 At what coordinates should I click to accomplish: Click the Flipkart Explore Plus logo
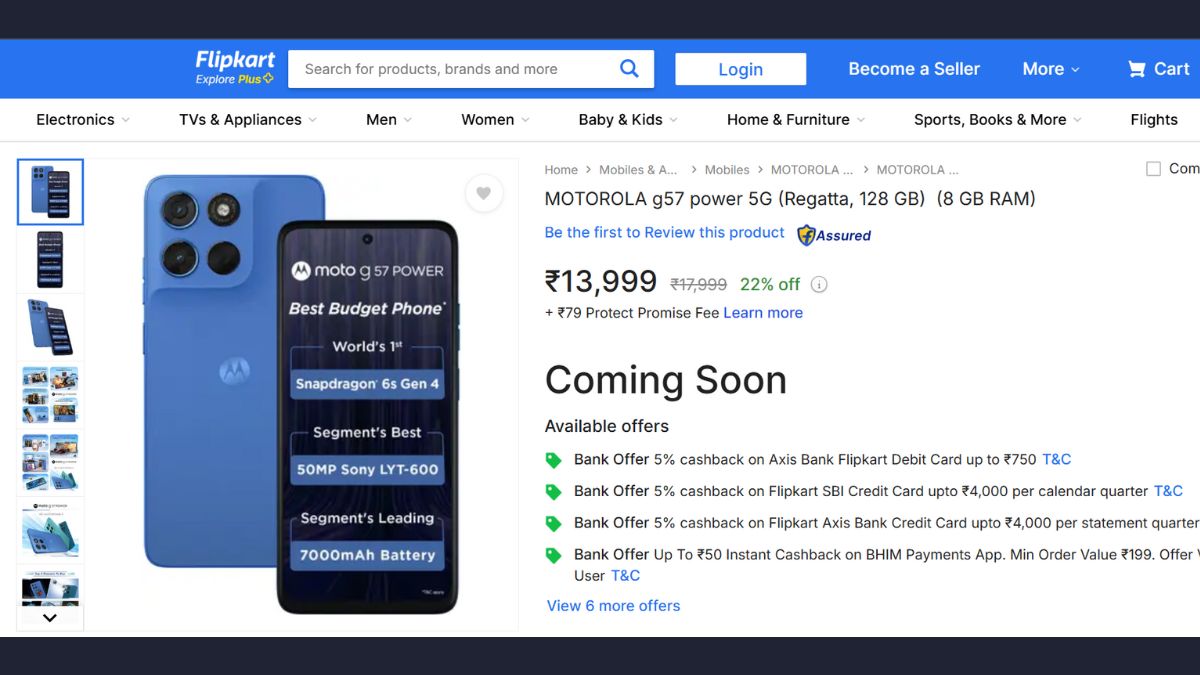[x=235, y=68]
